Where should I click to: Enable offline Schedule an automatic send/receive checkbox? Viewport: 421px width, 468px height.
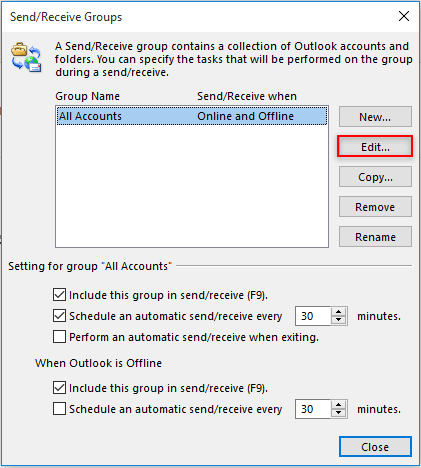[x=59, y=409]
